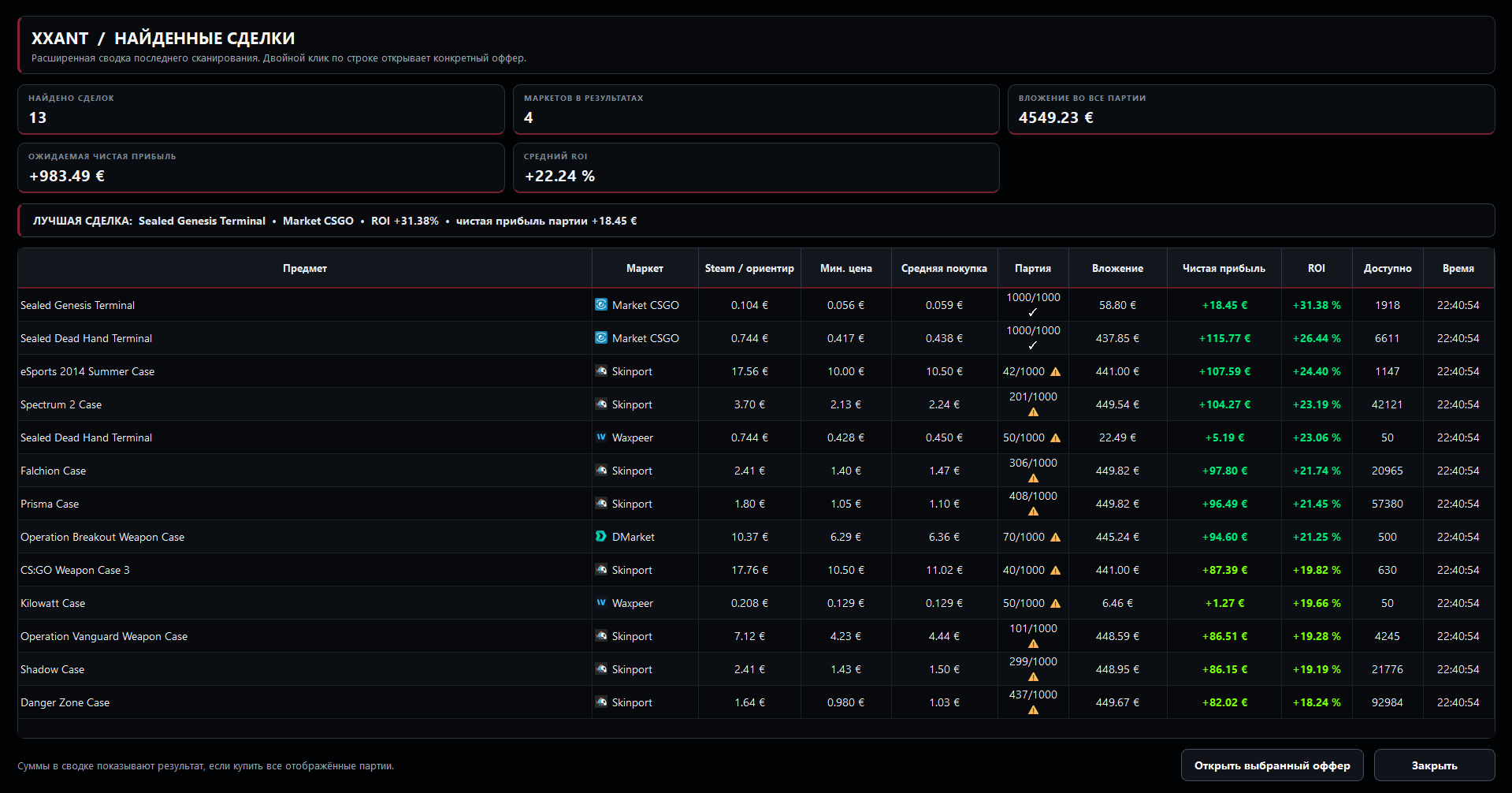
Task: Sort by the 'Партия' column header
Action: pos(1033,268)
